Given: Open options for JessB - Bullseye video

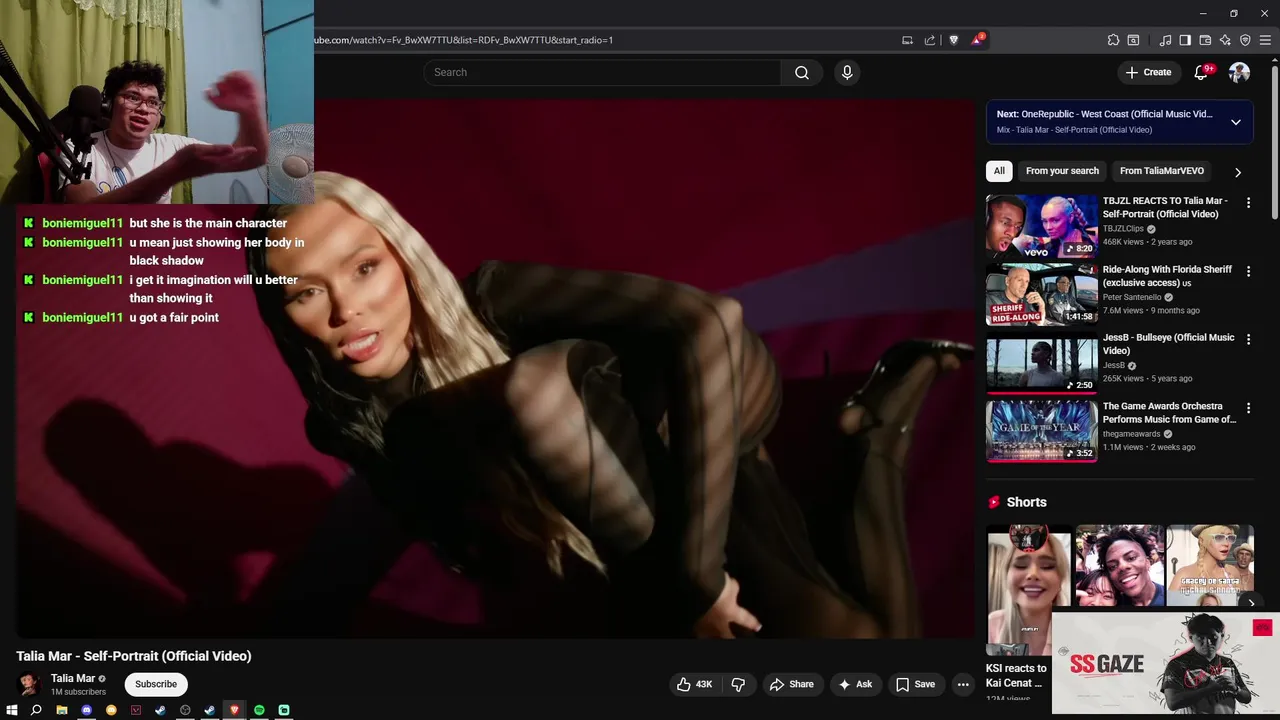Looking at the screenshot, I should 1248,340.
